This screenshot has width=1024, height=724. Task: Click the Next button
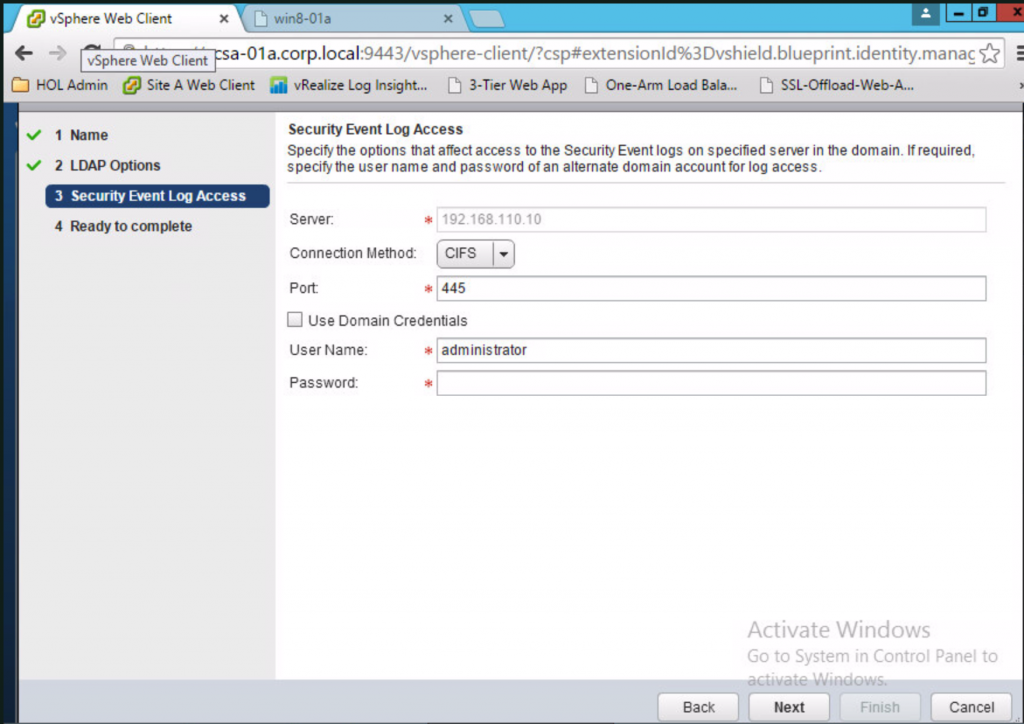tap(789, 706)
